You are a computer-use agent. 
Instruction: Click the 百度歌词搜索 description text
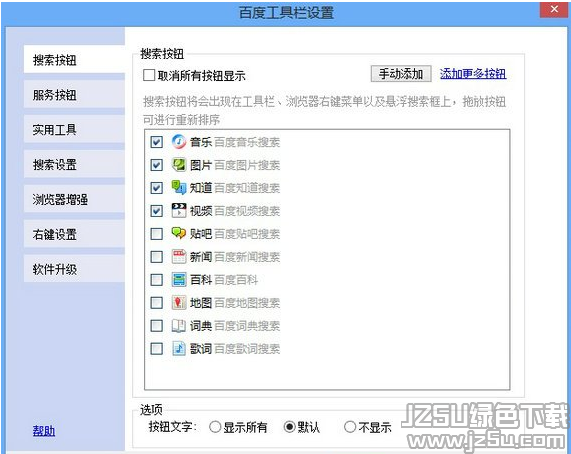tap(247, 349)
